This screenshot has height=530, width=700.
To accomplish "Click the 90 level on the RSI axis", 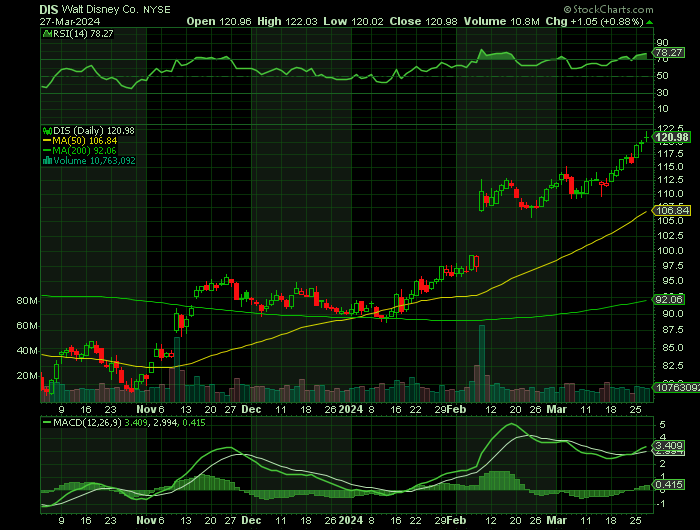I will pyautogui.click(x=662, y=42).
